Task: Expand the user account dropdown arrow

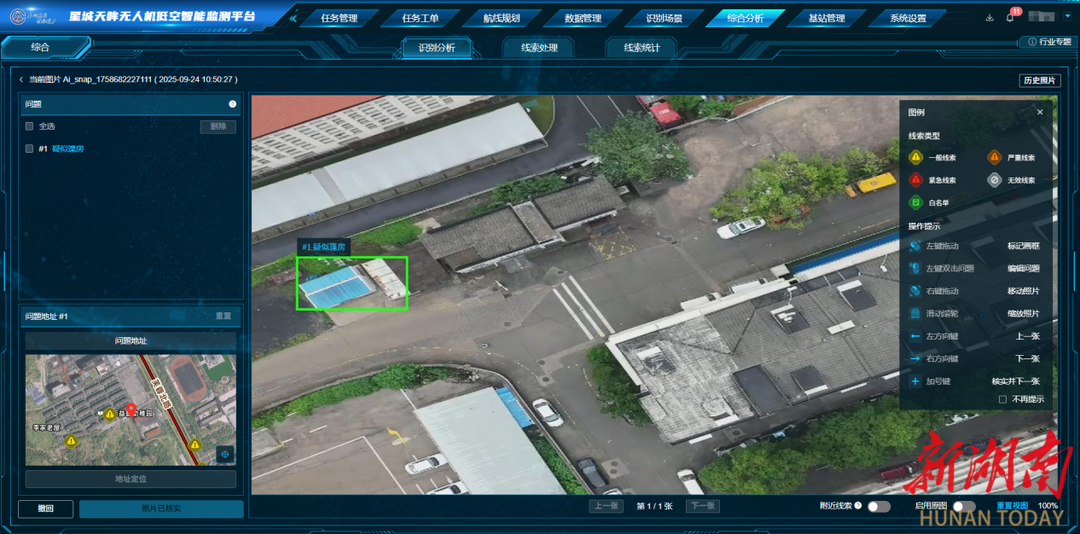Action: pos(1068,18)
